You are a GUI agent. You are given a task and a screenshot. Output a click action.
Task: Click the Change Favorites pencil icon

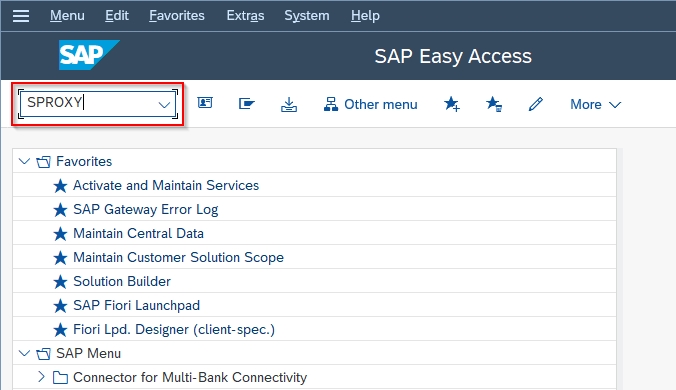(x=535, y=104)
